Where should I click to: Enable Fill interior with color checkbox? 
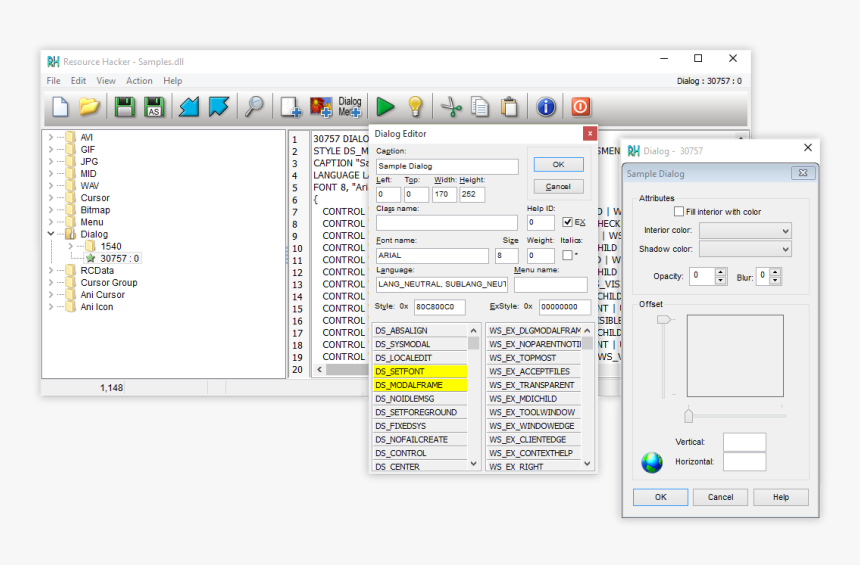pyautogui.click(x=679, y=212)
